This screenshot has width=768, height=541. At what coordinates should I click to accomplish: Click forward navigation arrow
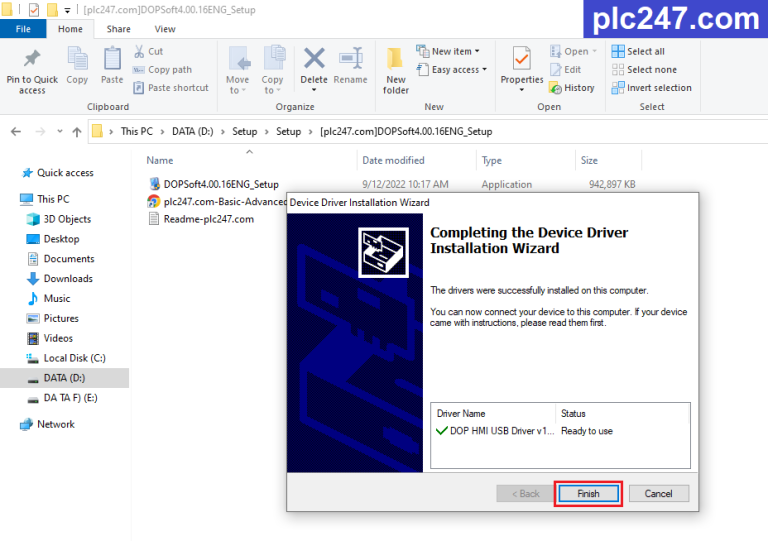pyautogui.click(x=40, y=131)
